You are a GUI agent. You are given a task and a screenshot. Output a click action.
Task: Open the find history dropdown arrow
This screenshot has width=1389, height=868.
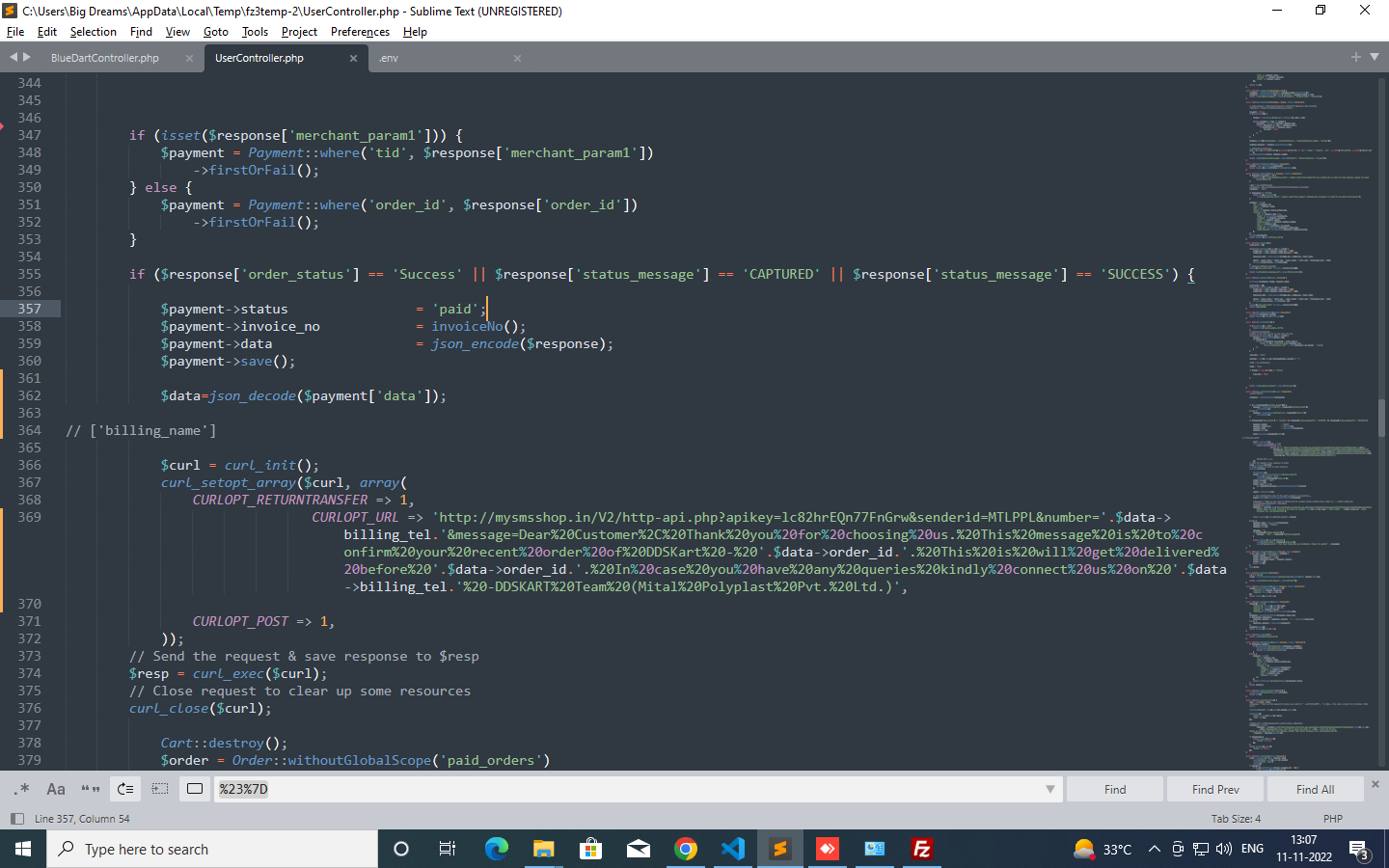[x=1049, y=789]
